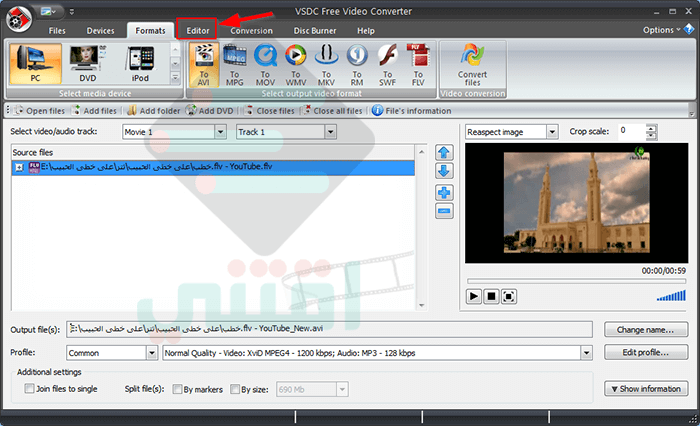Open the help diamond icon next to Options
The width and height of the screenshot is (700, 426).
coord(689,30)
